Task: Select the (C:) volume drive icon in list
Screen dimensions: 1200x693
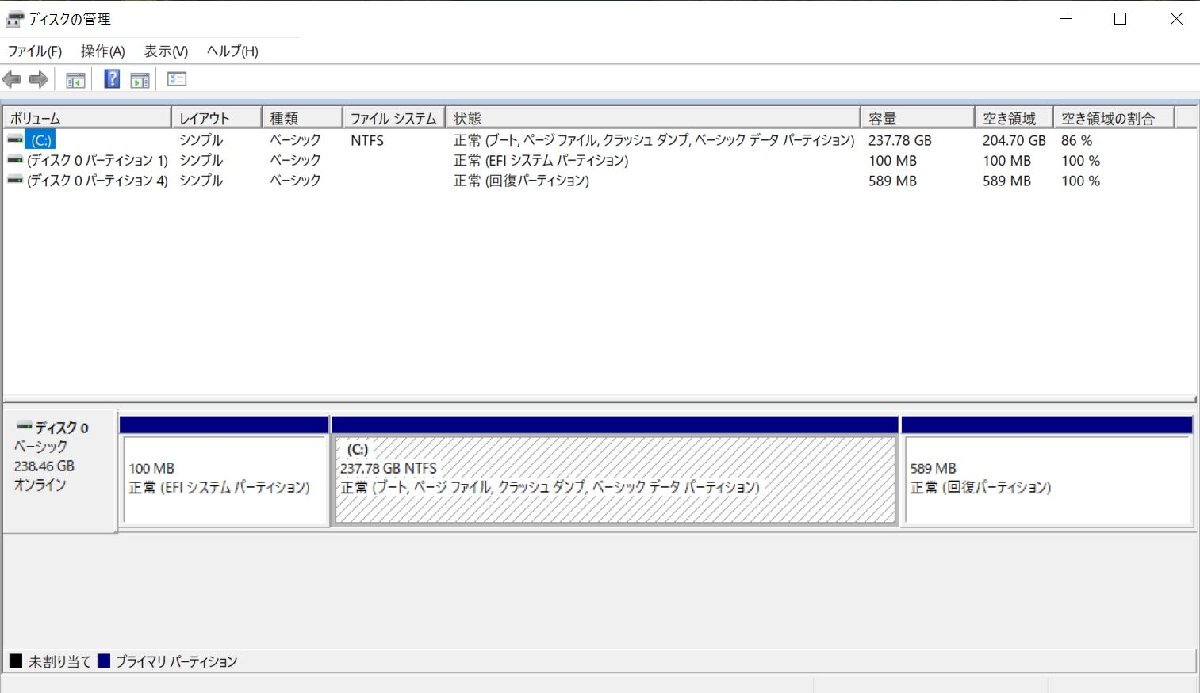Action: pos(14,140)
